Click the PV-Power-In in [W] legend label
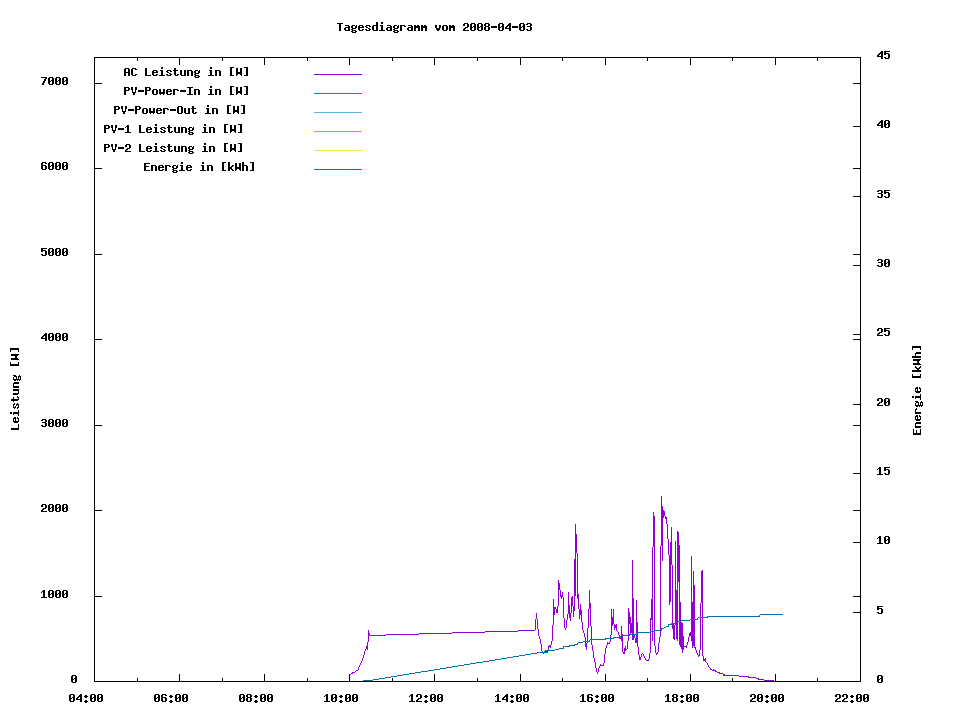960x720 pixels. point(193,91)
